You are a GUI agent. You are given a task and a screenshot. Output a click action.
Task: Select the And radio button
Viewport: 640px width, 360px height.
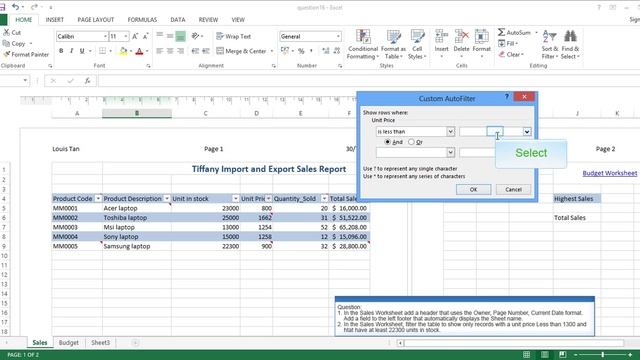click(387, 142)
